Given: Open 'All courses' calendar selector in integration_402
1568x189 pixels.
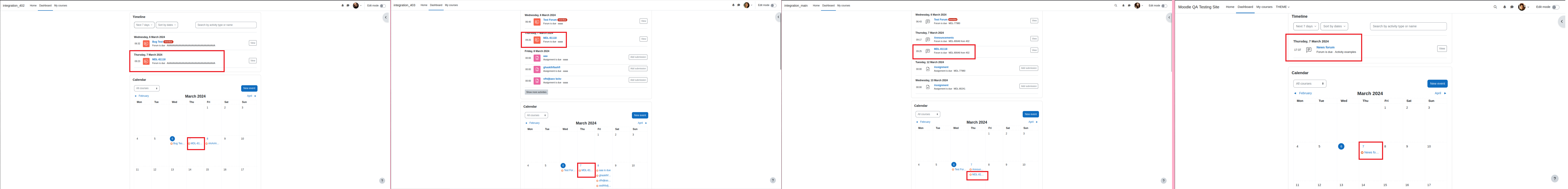Looking at the screenshot, I should coord(147,88).
